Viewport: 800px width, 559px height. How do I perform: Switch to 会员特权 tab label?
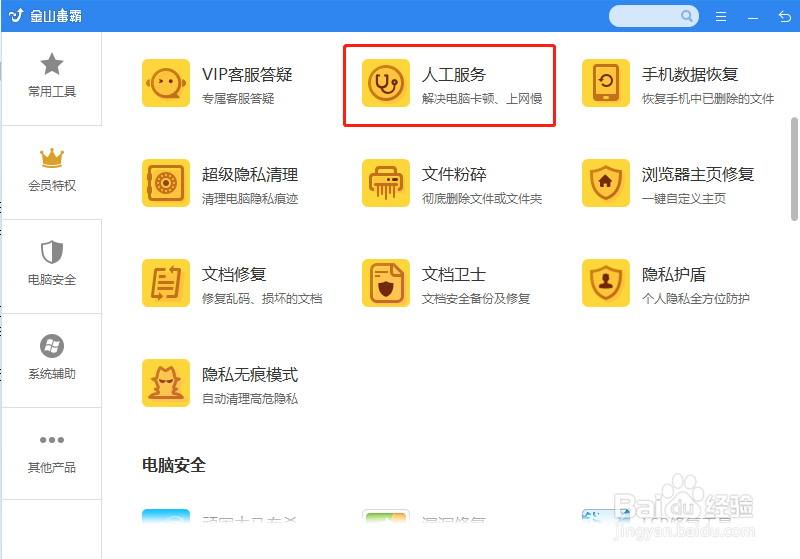click(x=52, y=186)
